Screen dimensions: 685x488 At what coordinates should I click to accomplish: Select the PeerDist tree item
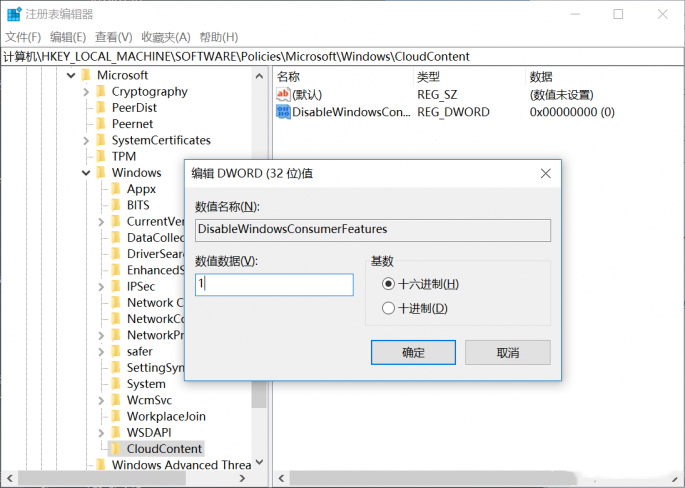click(x=134, y=108)
